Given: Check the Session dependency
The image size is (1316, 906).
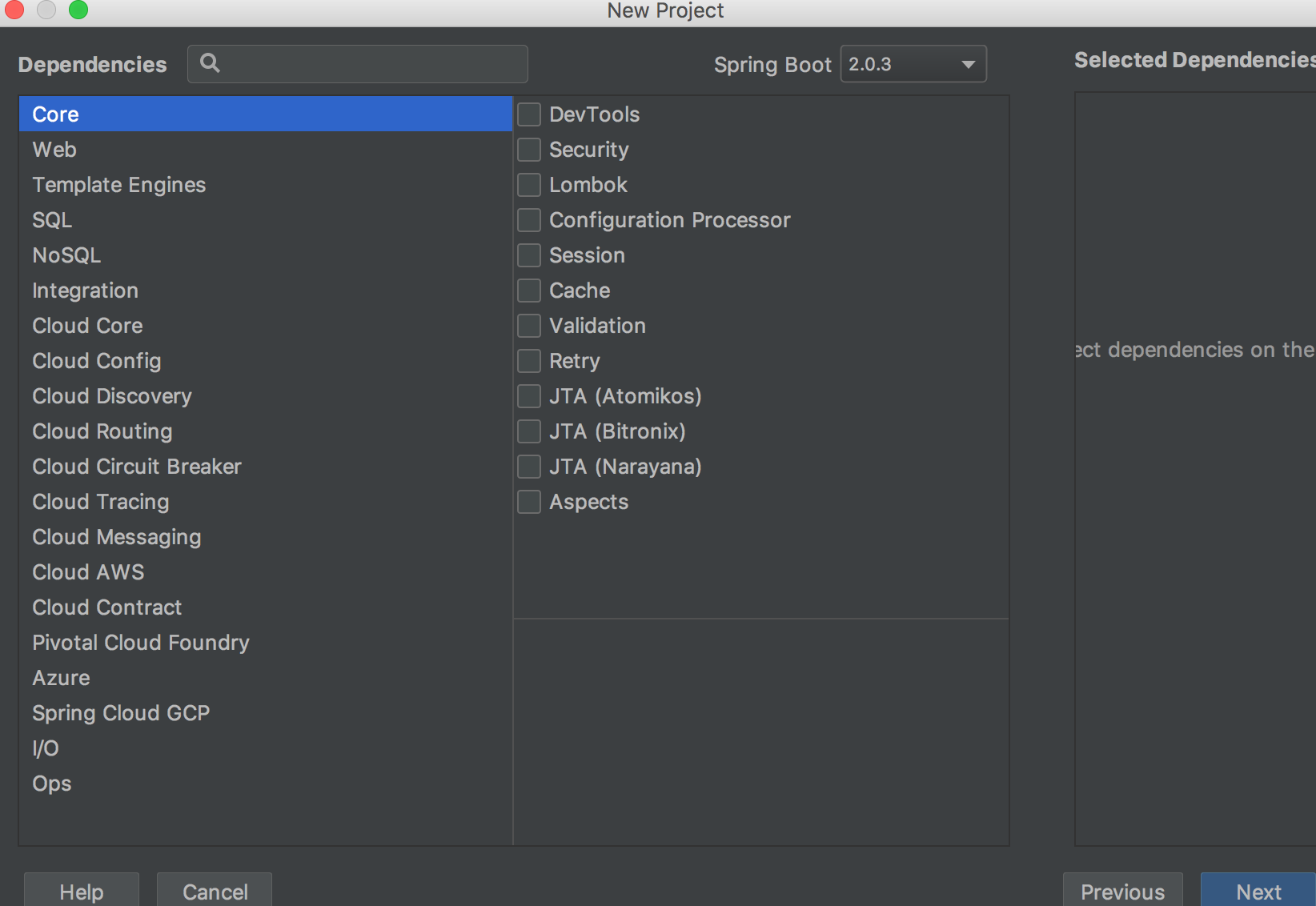Looking at the screenshot, I should pos(529,255).
